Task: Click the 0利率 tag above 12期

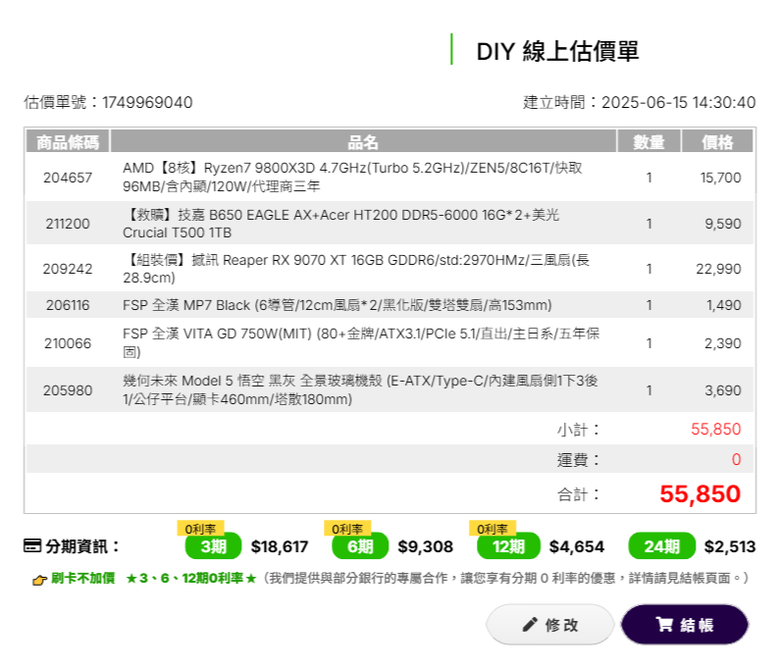Action: pyautogui.click(x=492, y=528)
